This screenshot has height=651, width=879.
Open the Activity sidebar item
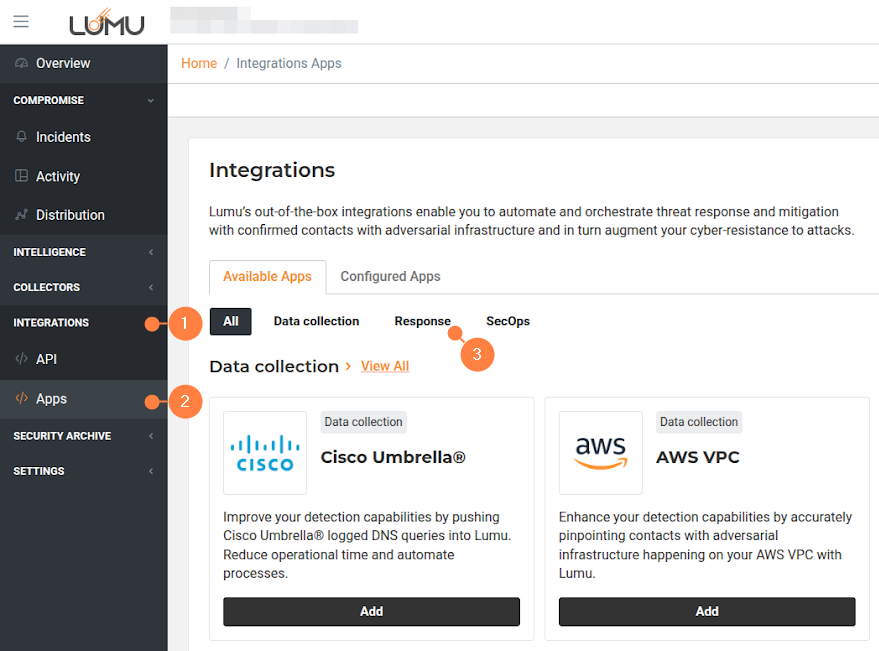tap(57, 176)
